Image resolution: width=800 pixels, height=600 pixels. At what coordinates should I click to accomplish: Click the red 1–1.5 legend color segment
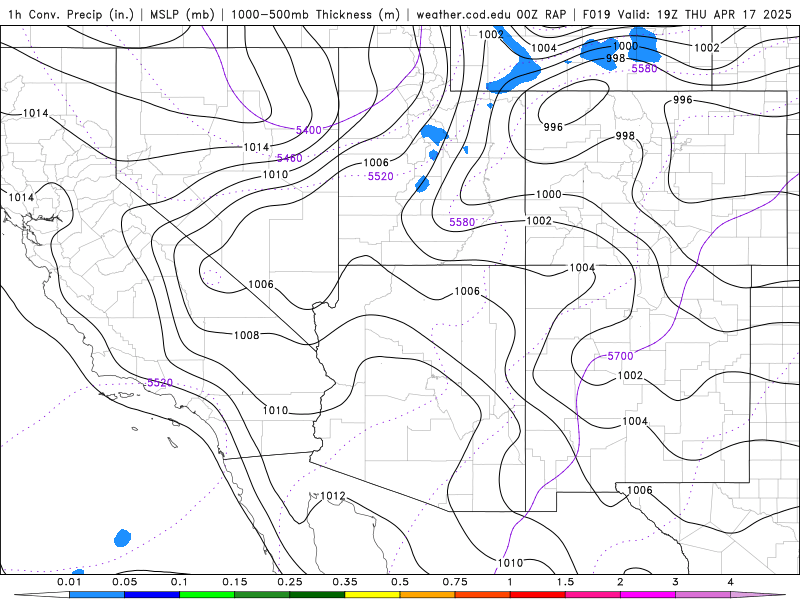(538, 595)
